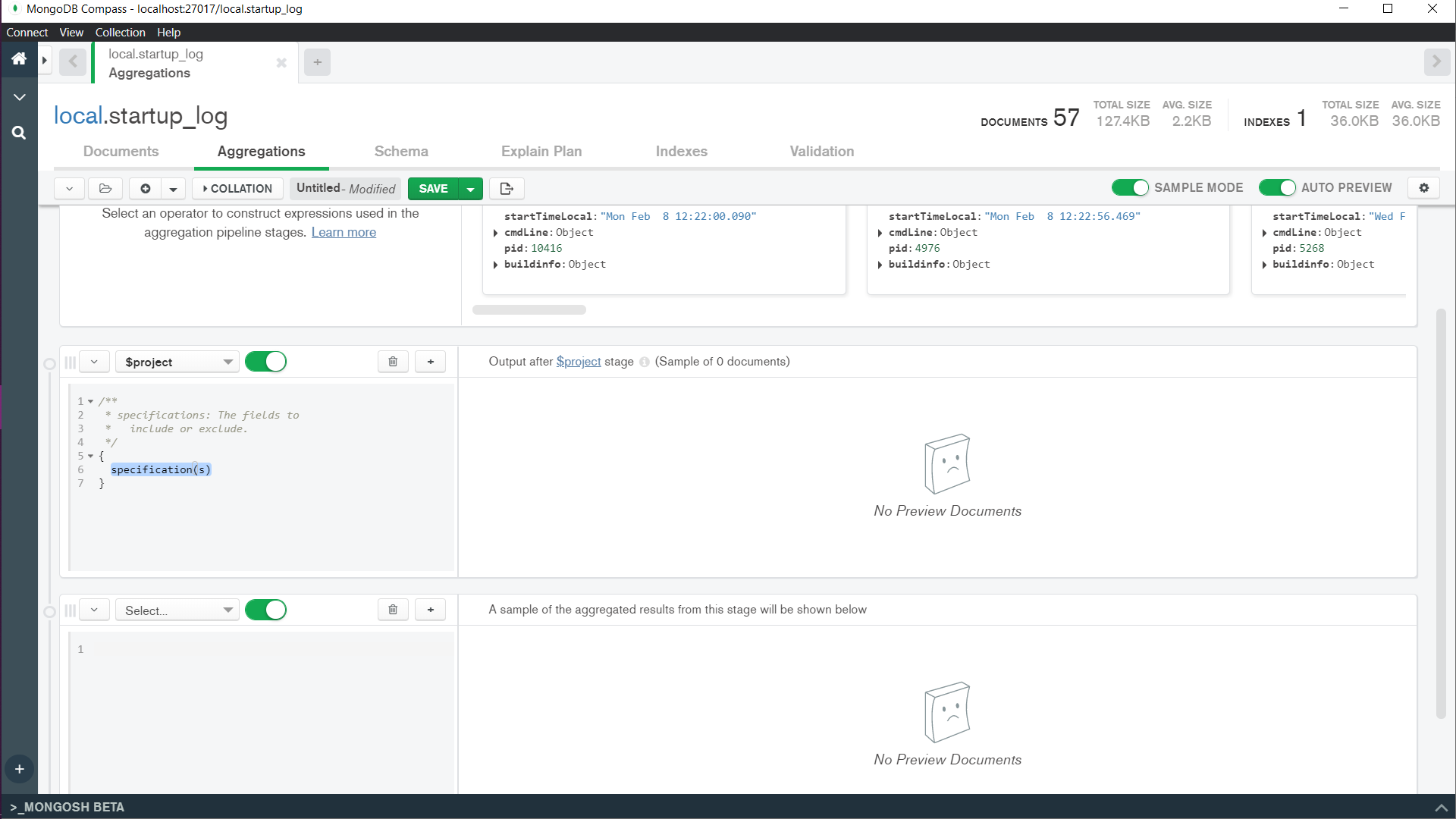1456x819 pixels.
Task: Expand cmdLine object for pid 10416
Action: click(x=495, y=233)
